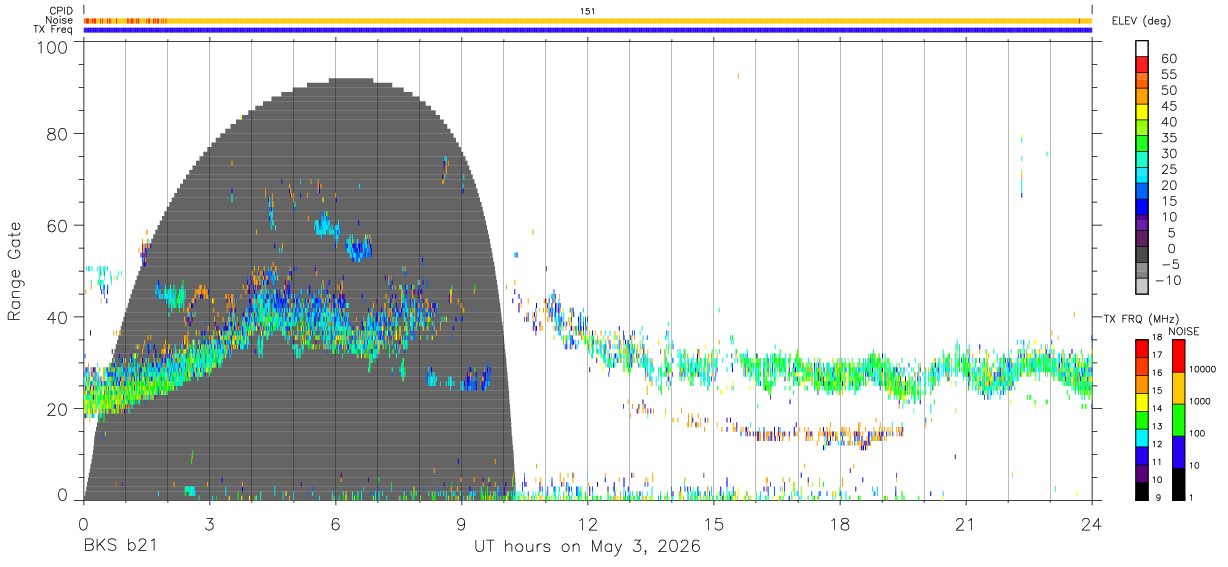Click the 40 tick on Range Gate axis
Image resolution: width=1228 pixels, height=567 pixels.
(57, 317)
